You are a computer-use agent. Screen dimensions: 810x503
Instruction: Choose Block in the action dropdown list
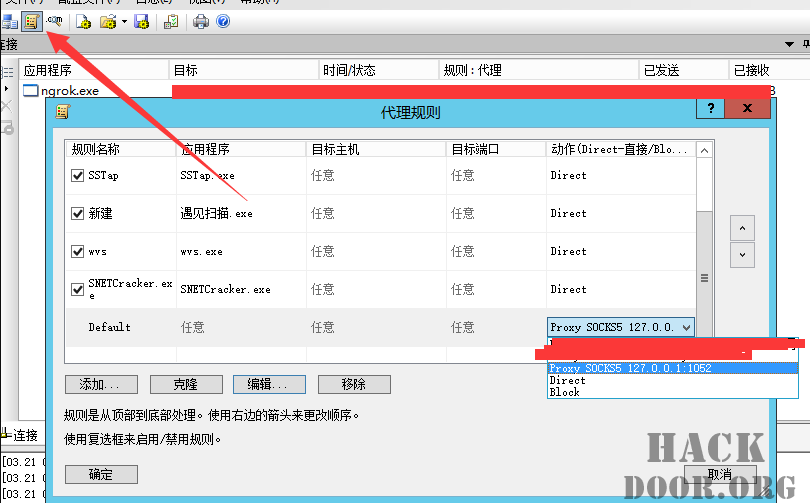673,392
